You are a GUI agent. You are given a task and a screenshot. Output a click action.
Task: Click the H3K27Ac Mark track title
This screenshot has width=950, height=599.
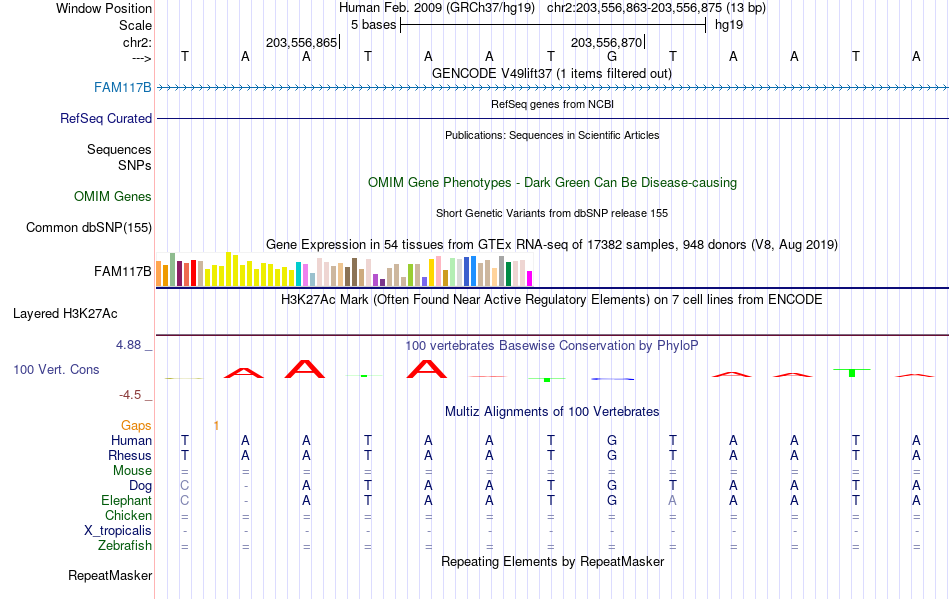tap(552, 299)
